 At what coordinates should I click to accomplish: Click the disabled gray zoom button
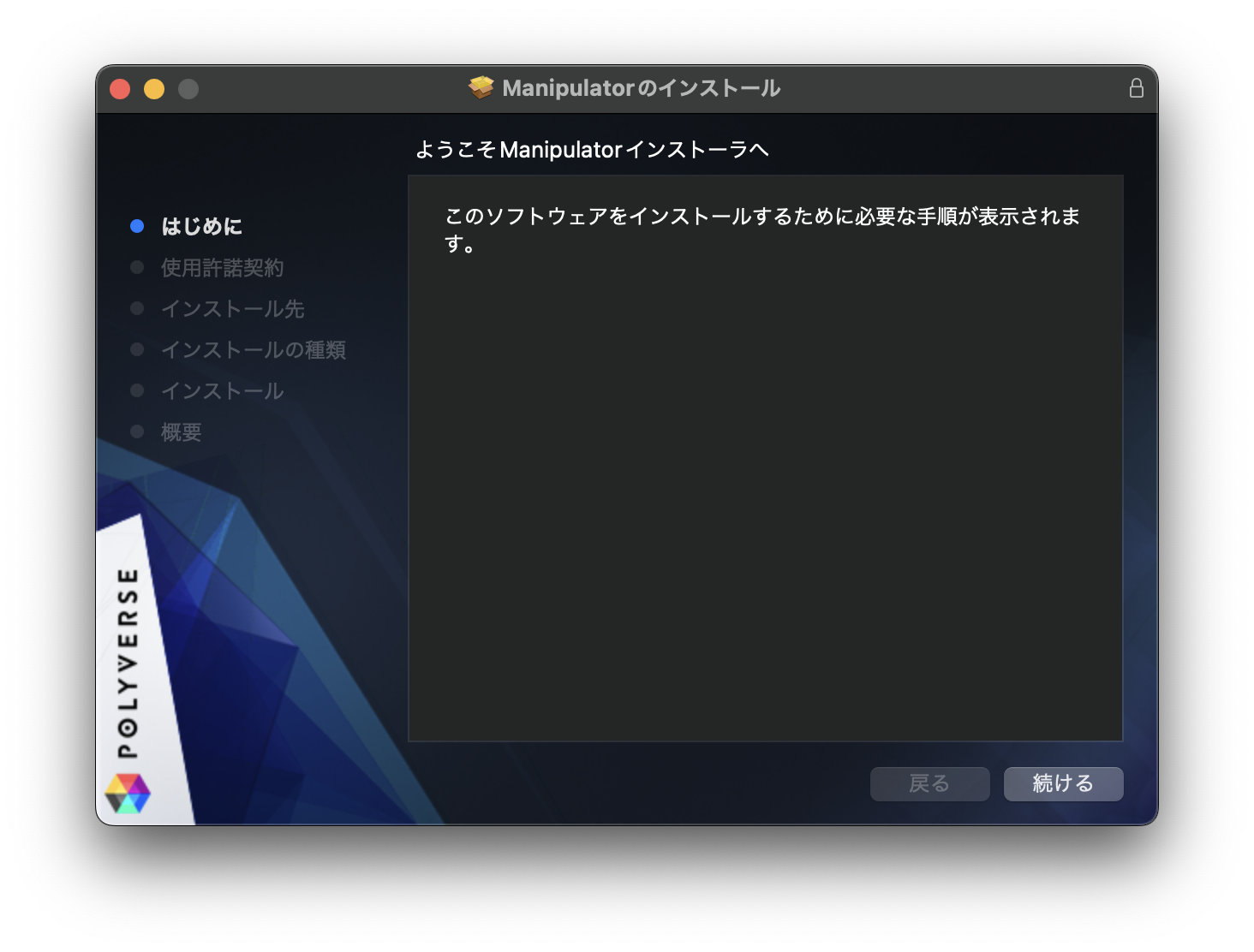click(188, 89)
